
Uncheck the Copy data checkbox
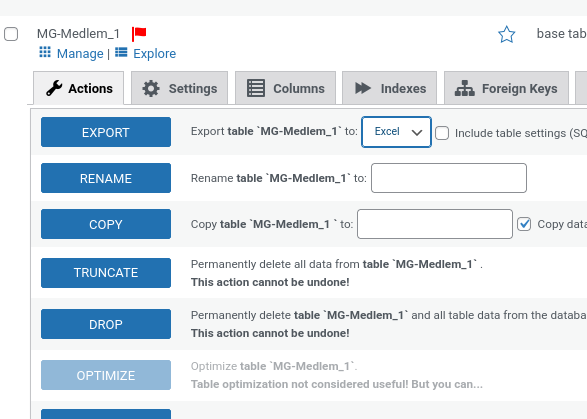point(524,224)
